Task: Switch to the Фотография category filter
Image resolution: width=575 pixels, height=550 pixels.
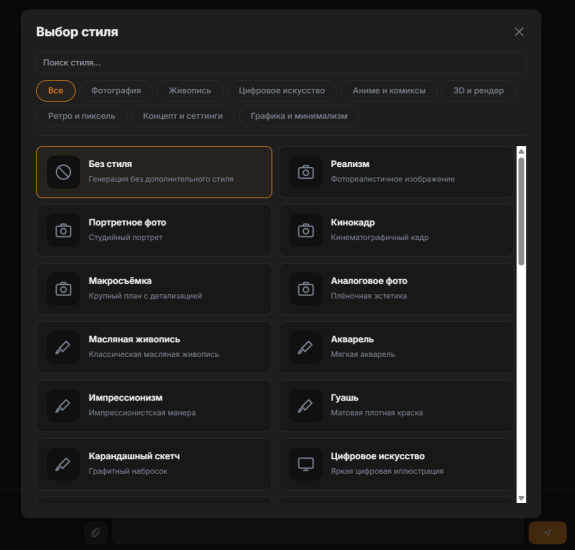Action: (116, 91)
